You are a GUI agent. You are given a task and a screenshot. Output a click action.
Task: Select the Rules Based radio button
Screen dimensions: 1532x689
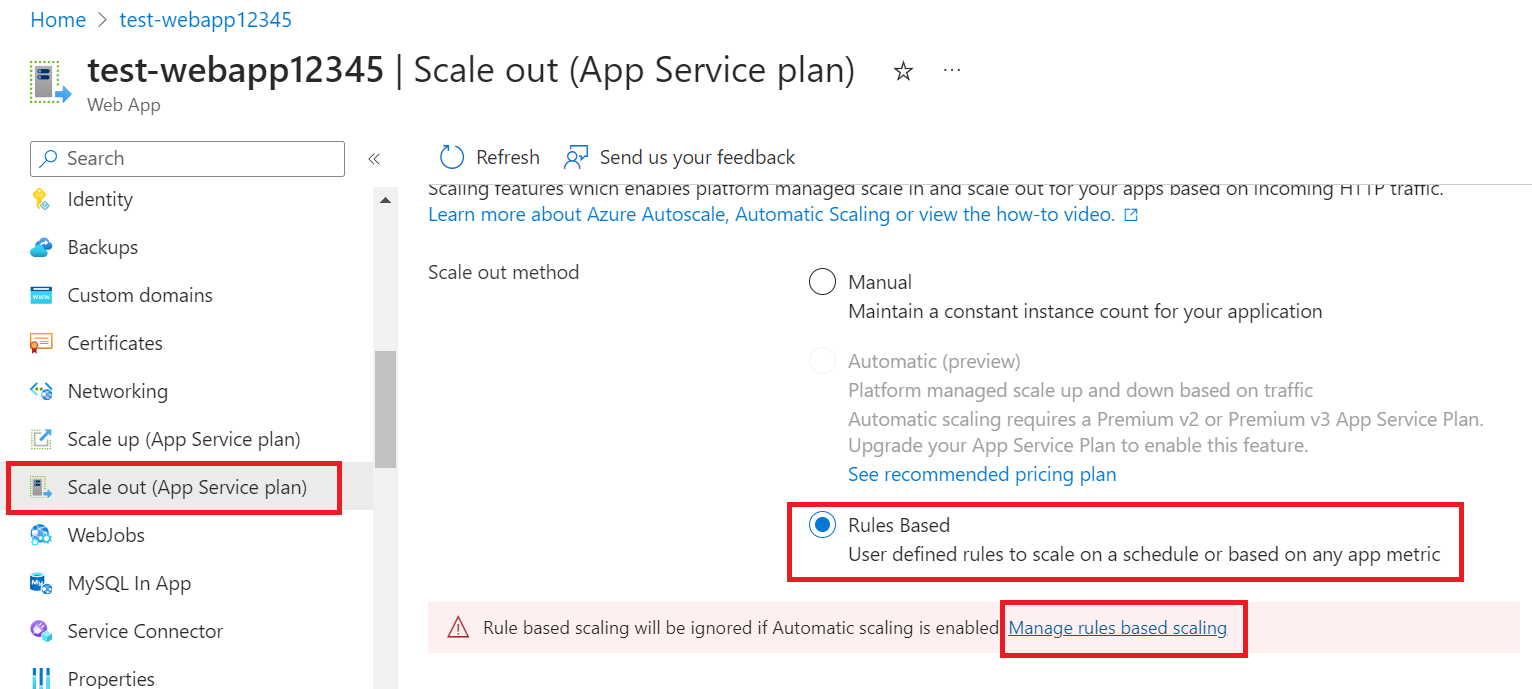822,525
